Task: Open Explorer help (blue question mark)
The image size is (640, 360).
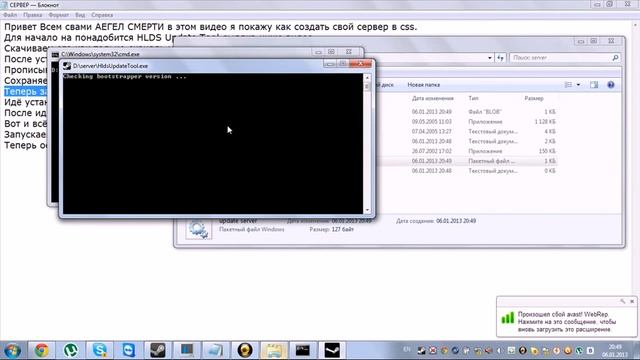Action: click(x=611, y=84)
